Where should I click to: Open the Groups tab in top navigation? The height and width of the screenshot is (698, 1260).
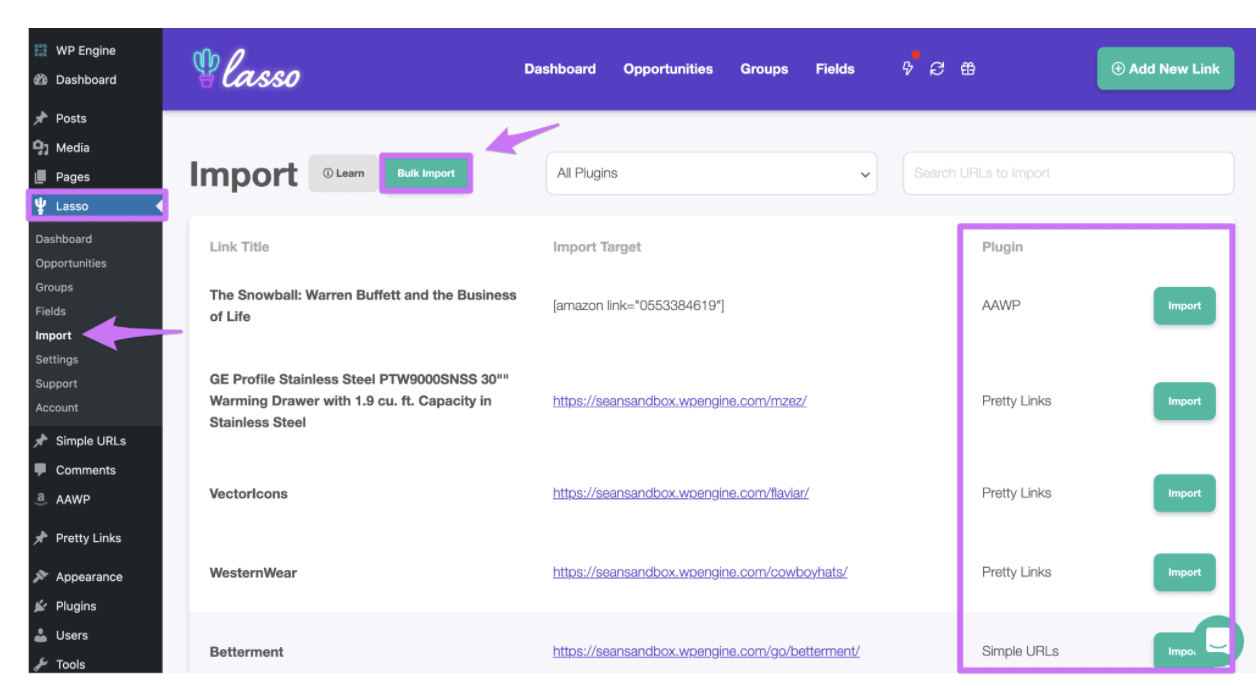click(x=764, y=69)
